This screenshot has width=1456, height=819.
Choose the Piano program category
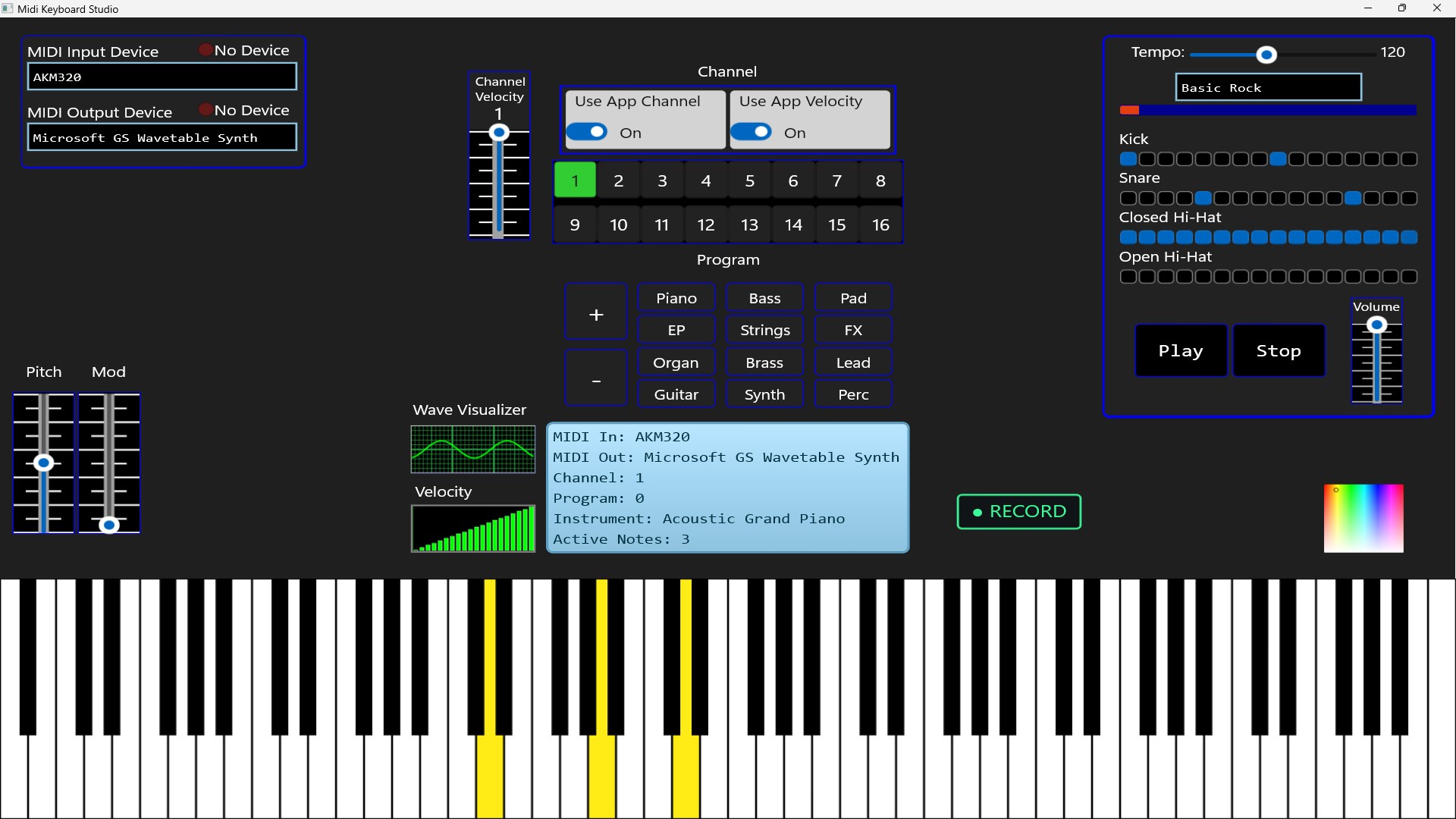tap(676, 298)
